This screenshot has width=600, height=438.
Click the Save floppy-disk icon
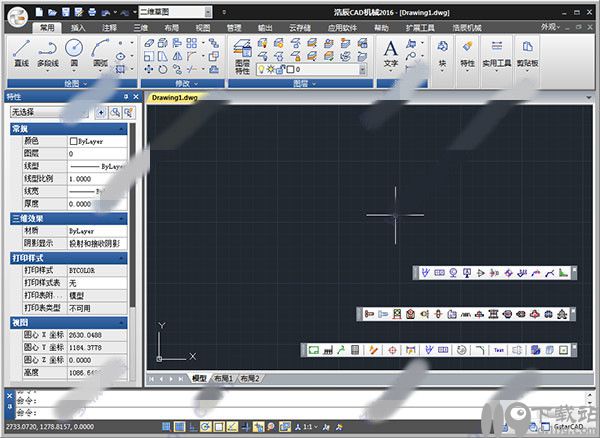pos(66,12)
